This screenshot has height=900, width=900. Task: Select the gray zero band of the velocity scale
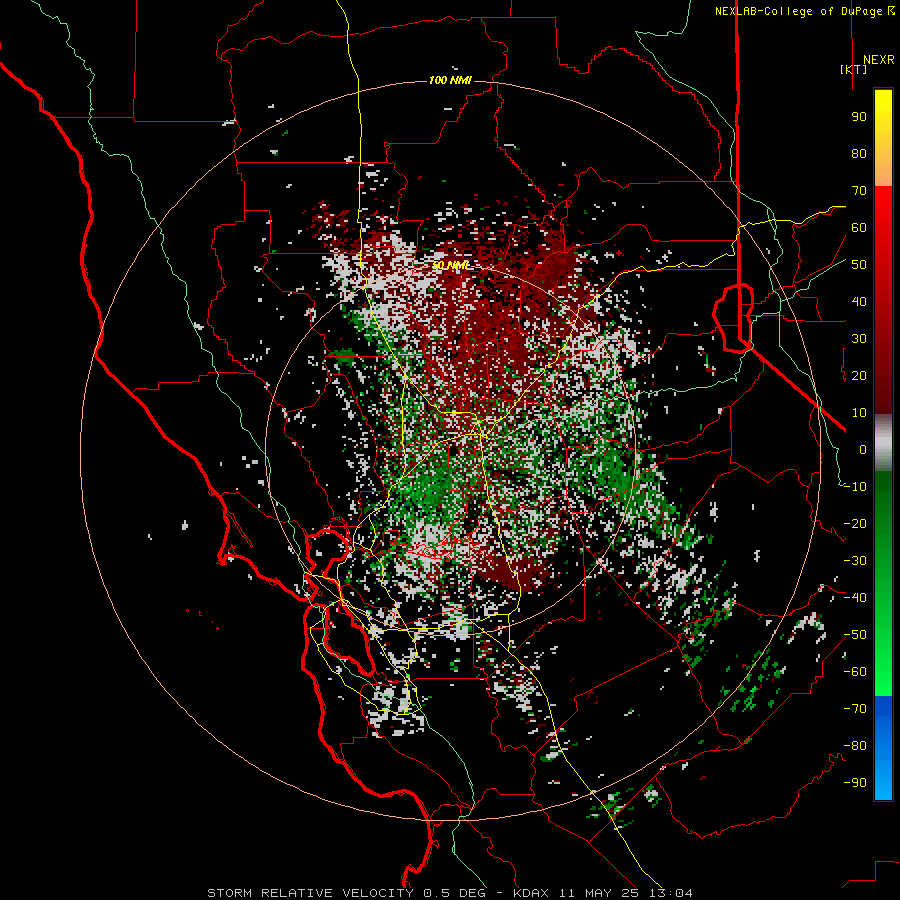pos(883,442)
